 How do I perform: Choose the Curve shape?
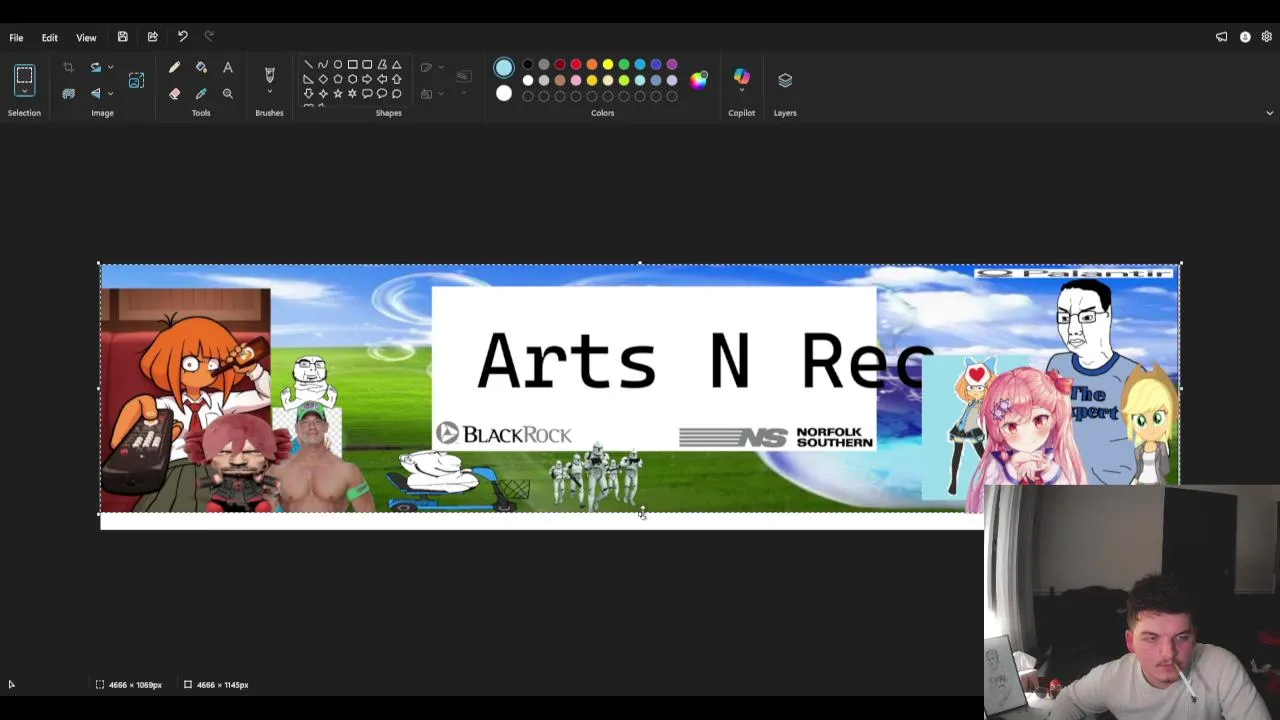323,64
